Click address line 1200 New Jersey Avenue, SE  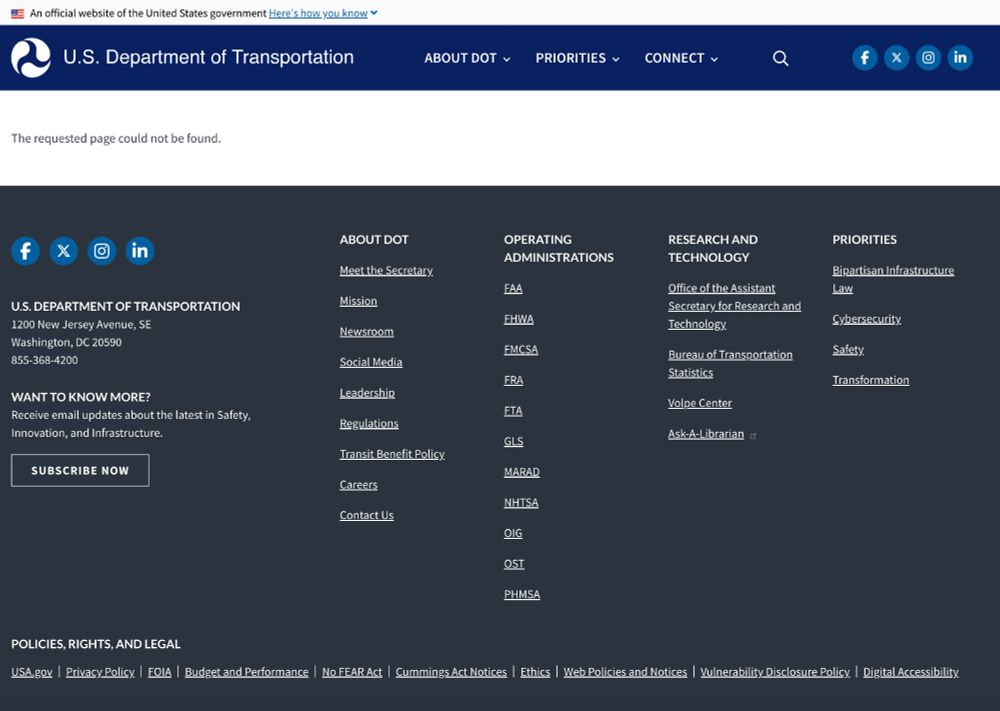coord(81,325)
